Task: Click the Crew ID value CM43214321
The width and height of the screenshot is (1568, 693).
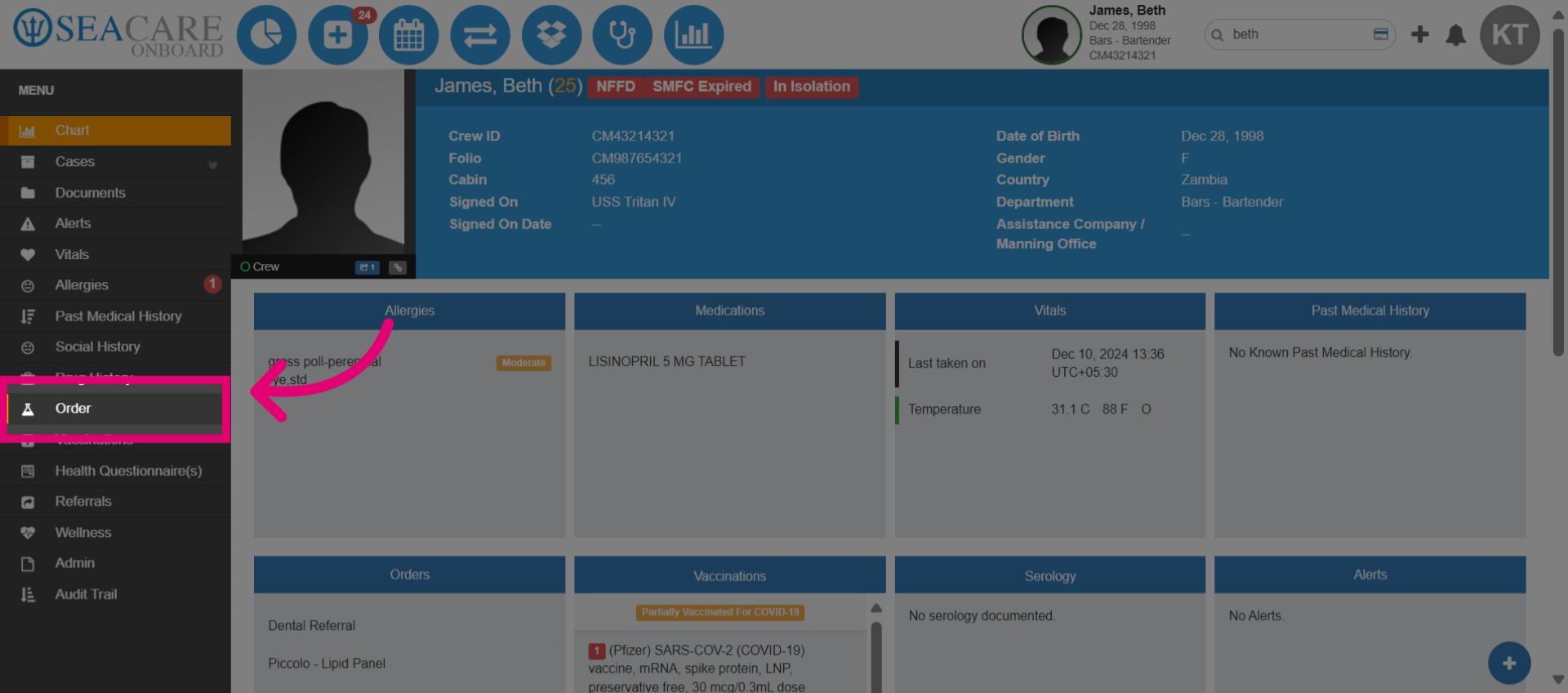Action: 633,136
